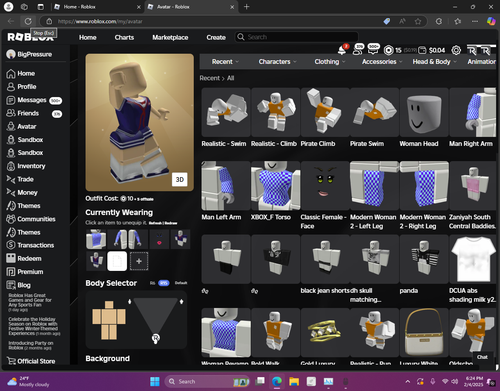The width and height of the screenshot is (500, 391).
Task: Click the browser address bar
Action: tap(213, 21)
